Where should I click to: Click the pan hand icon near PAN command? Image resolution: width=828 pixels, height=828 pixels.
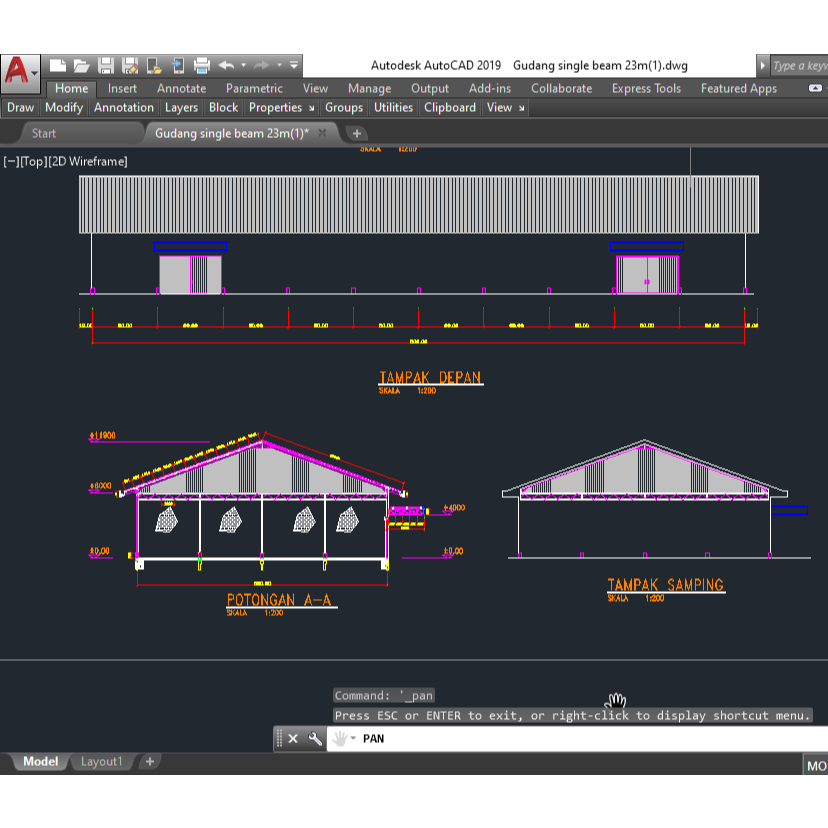(x=341, y=738)
